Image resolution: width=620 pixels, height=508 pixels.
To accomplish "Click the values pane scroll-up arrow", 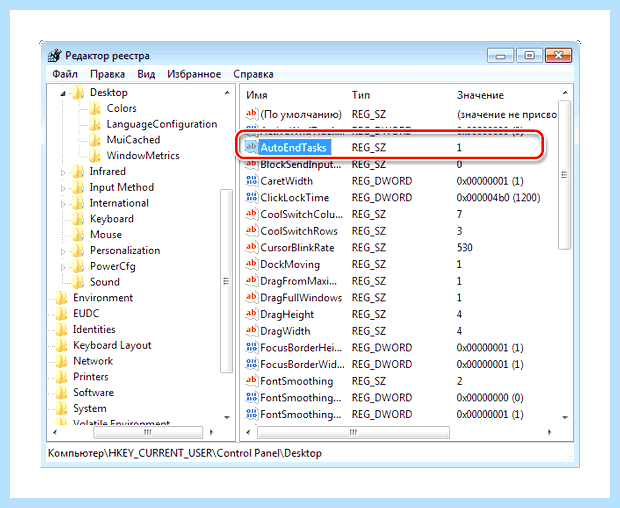I will pos(565,93).
